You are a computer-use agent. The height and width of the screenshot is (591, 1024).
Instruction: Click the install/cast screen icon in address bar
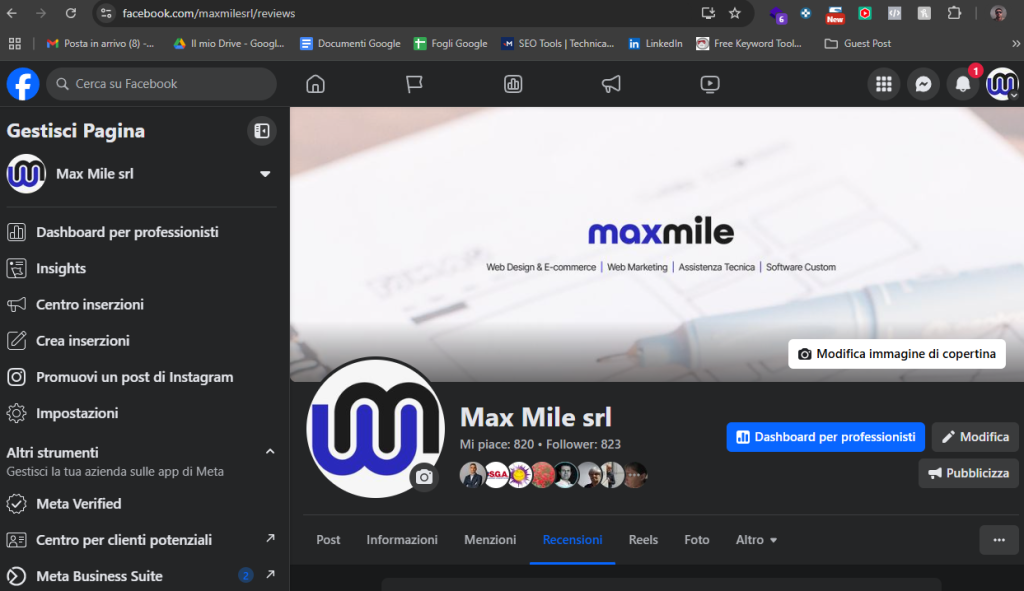(x=708, y=13)
